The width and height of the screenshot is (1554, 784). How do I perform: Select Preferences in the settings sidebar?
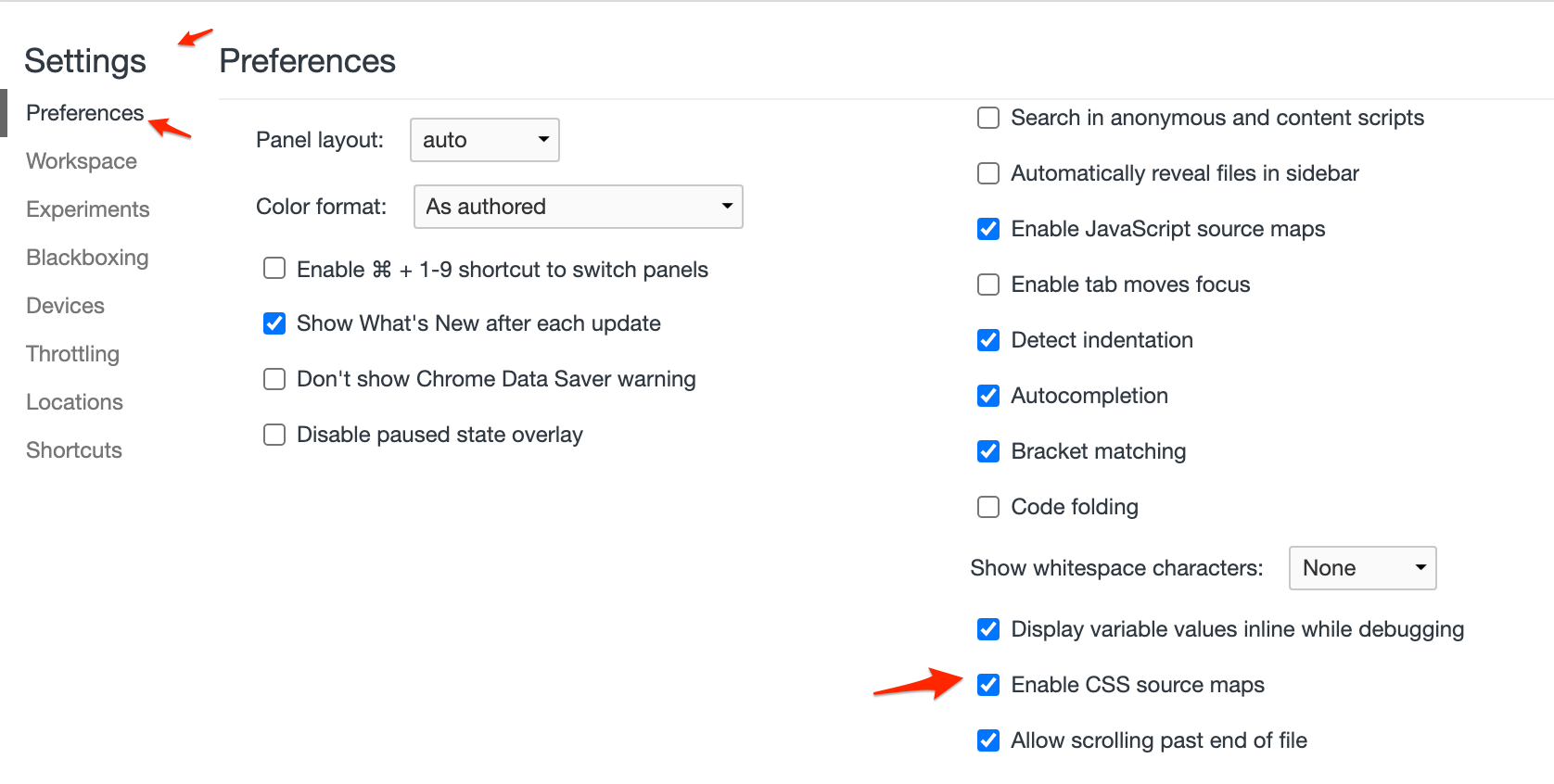pyautogui.click(x=84, y=113)
